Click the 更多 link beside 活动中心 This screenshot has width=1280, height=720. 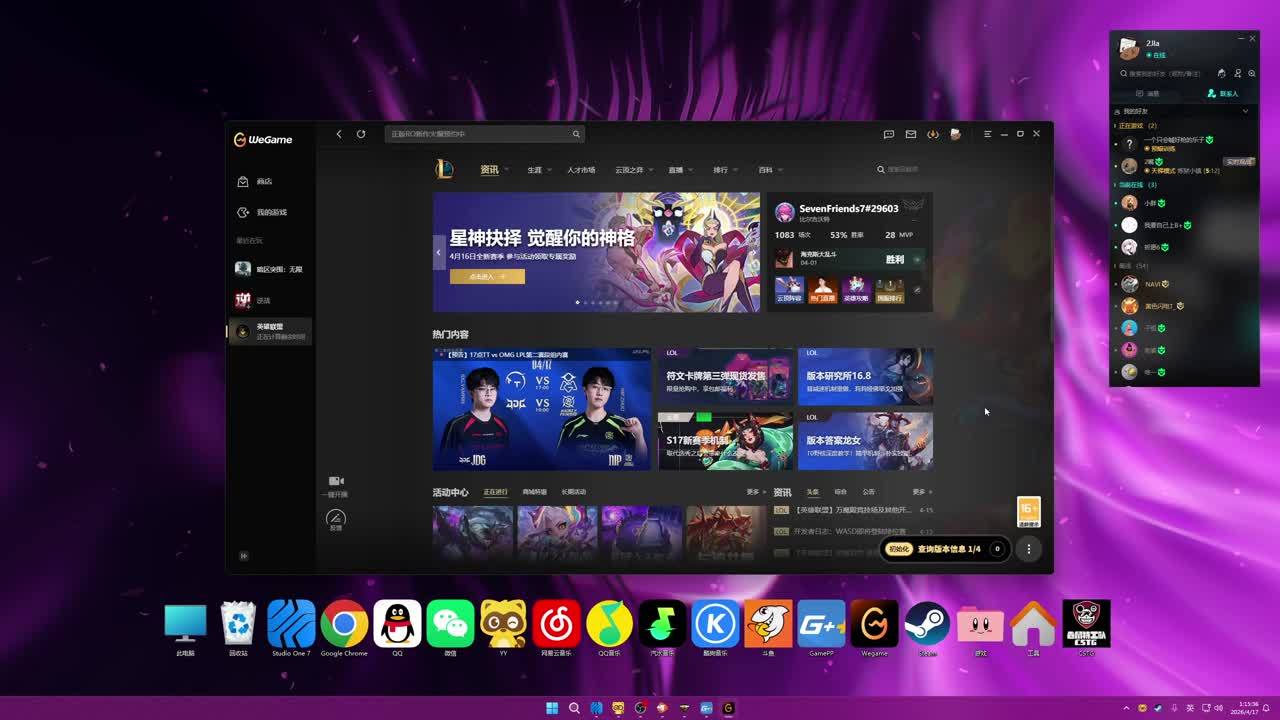coord(755,492)
